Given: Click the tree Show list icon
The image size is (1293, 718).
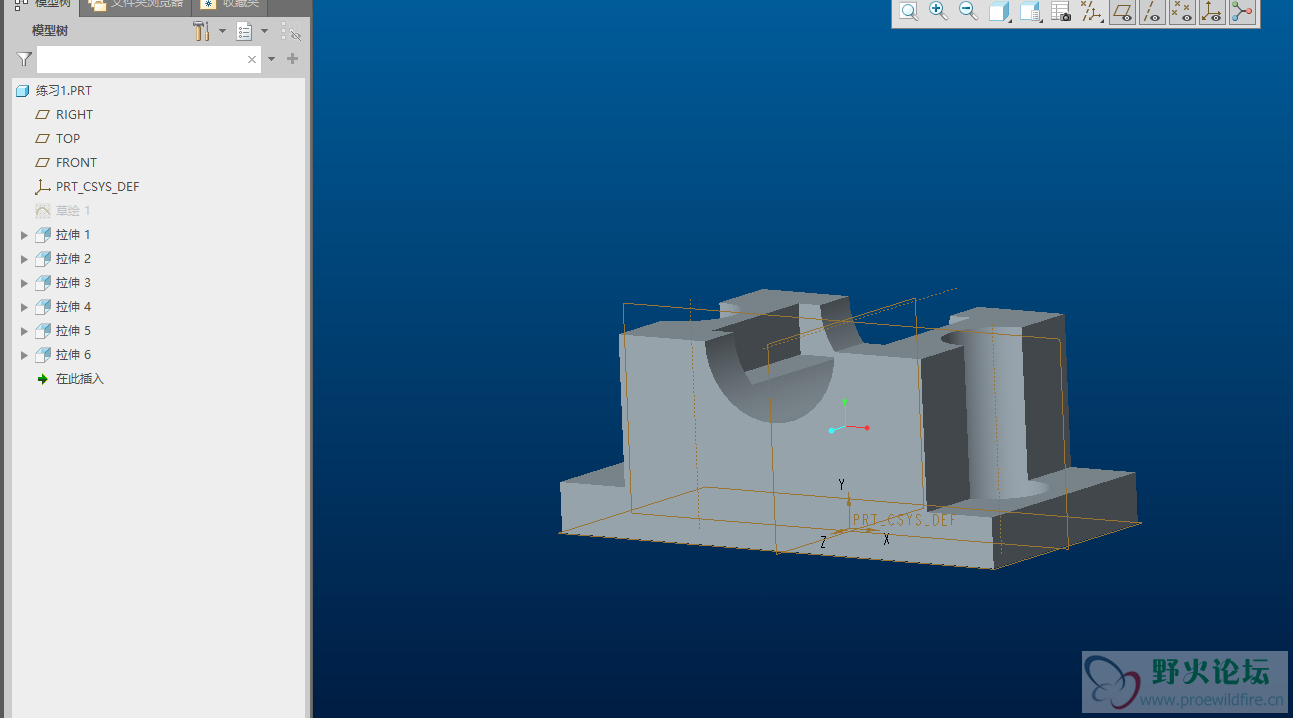Looking at the screenshot, I should pyautogui.click(x=244, y=31).
